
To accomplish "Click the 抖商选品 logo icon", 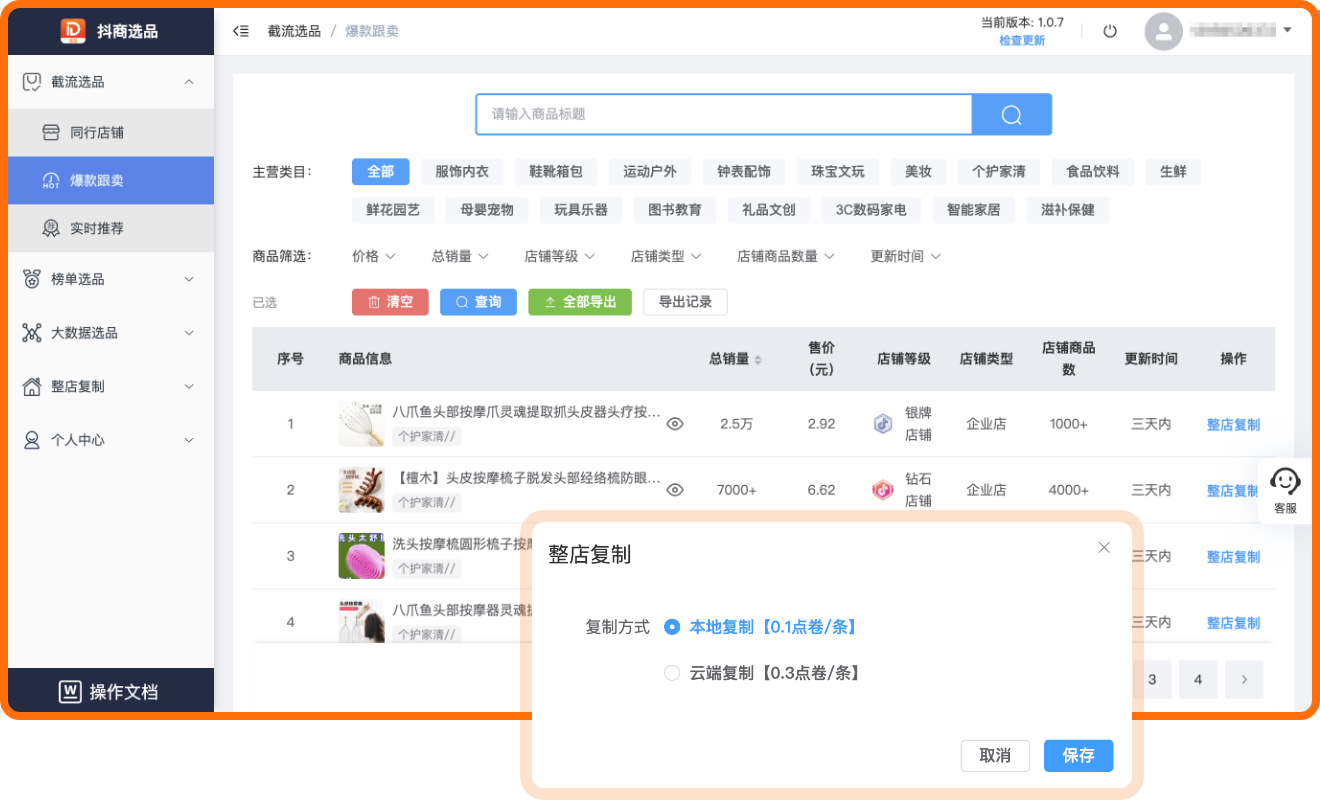I will click(73, 31).
